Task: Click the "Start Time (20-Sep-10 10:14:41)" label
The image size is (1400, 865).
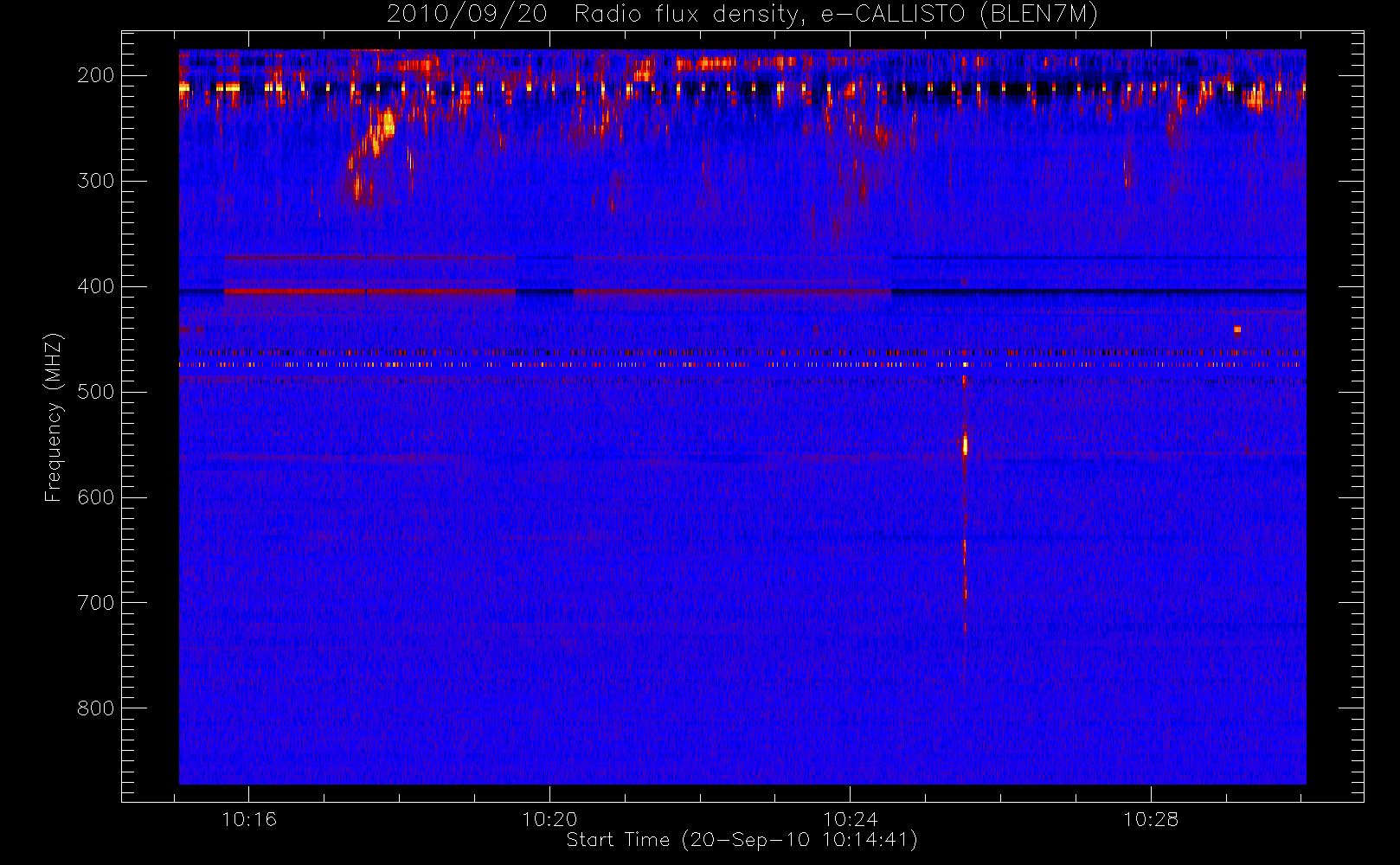Action: click(x=742, y=840)
